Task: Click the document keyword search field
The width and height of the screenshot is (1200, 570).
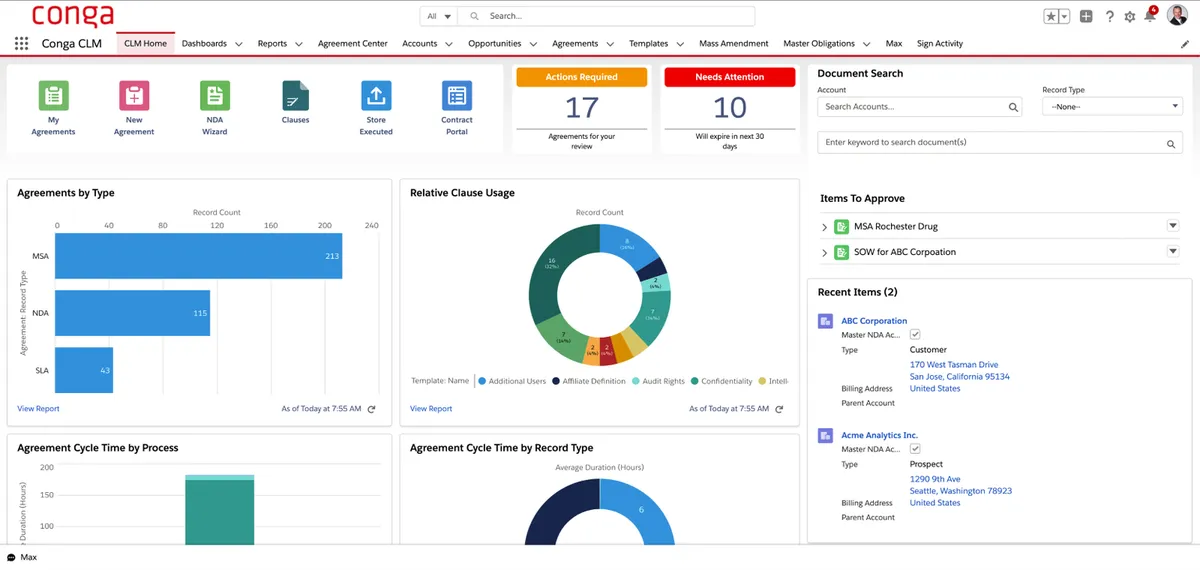Action: [x=1000, y=143]
